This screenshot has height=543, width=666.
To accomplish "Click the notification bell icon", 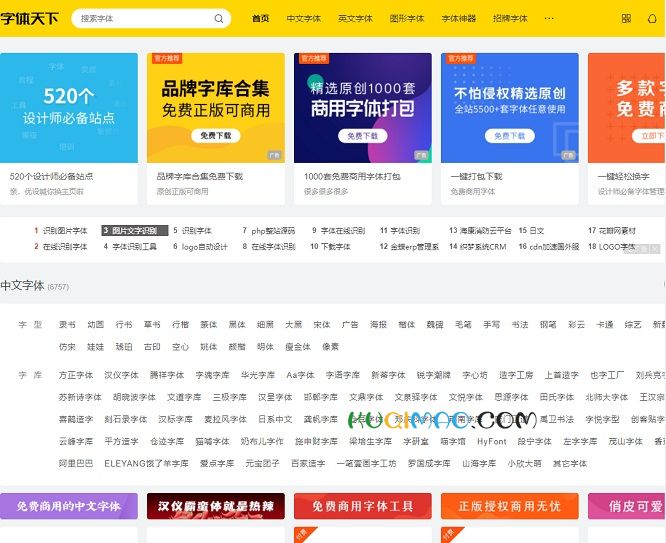I will 653,18.
